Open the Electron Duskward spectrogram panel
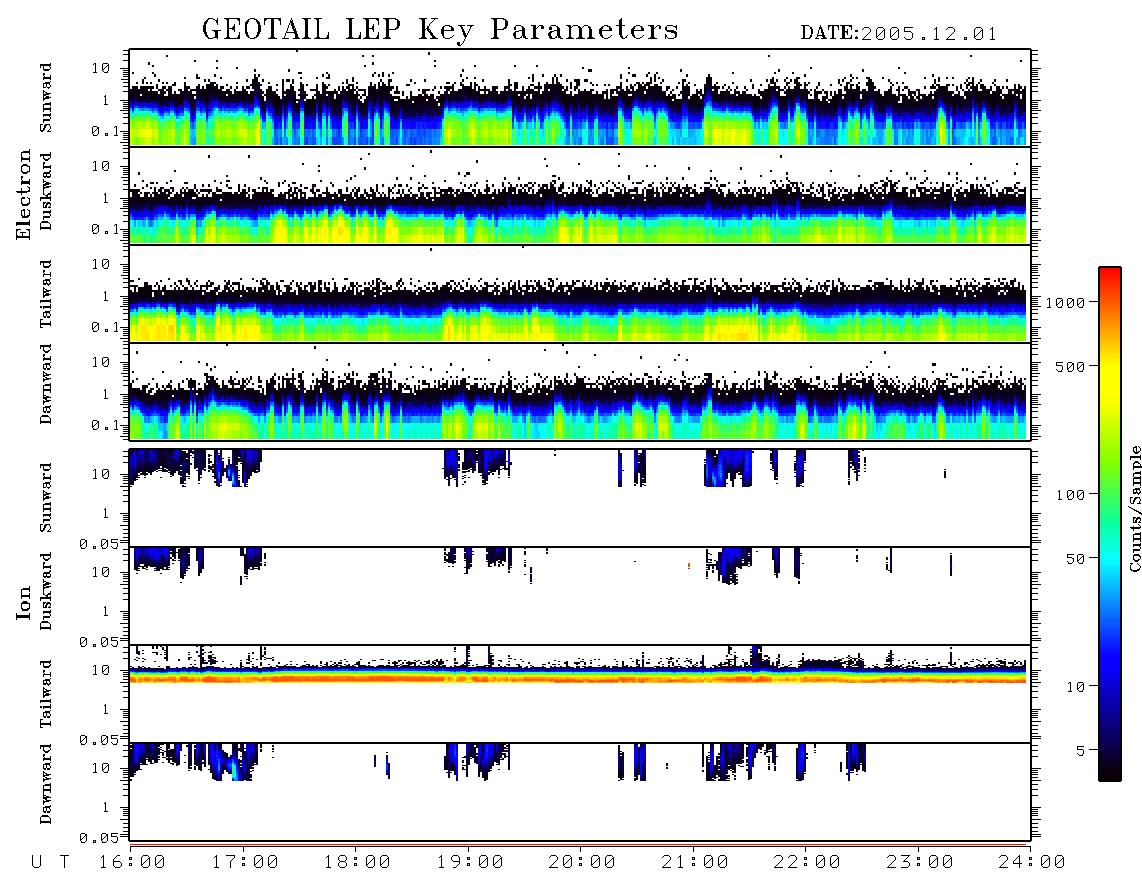The image size is (1142, 880). pos(580,195)
